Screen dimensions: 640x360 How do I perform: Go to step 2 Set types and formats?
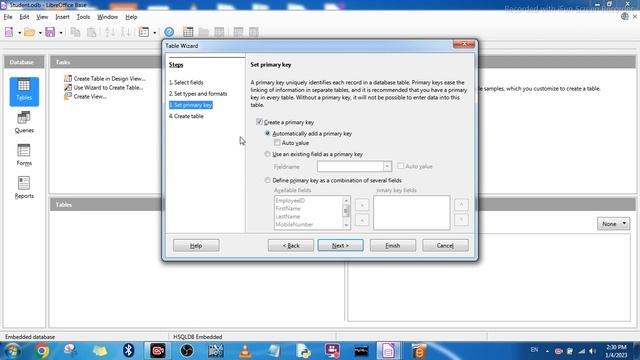198,93
